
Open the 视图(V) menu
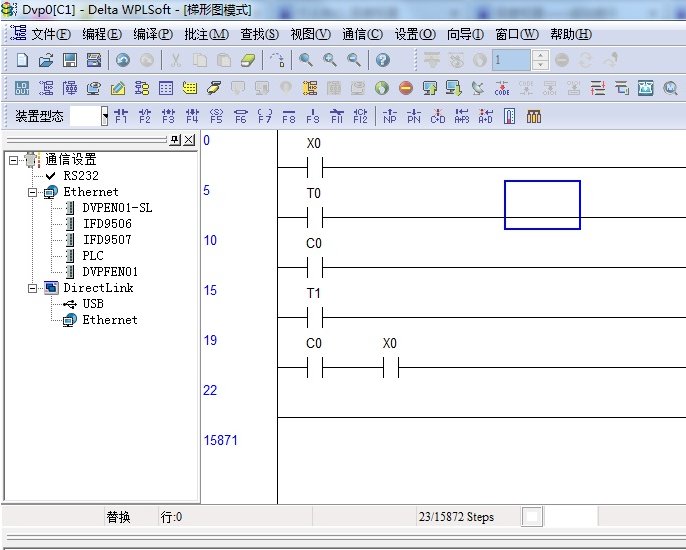click(311, 34)
